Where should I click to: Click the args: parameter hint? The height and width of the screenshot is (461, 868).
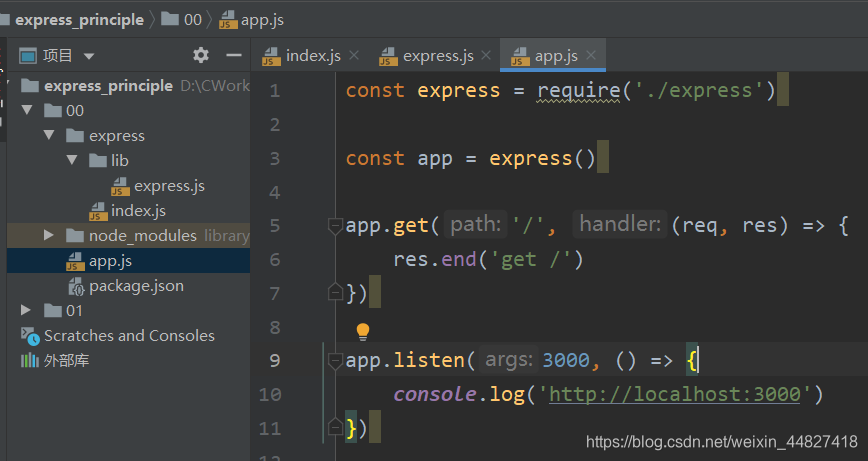(509, 360)
